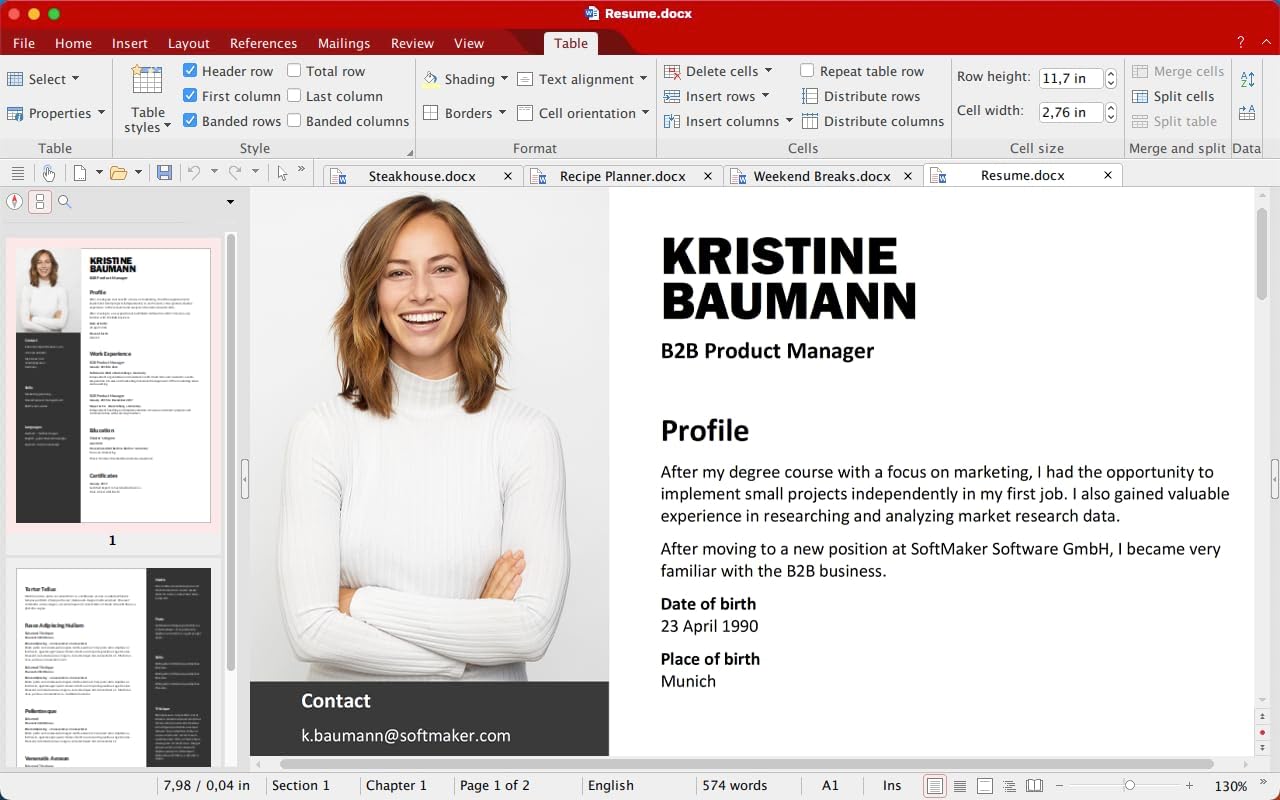Click the Save document toolbar icon
Screen dimensions: 1280x800
(164, 173)
